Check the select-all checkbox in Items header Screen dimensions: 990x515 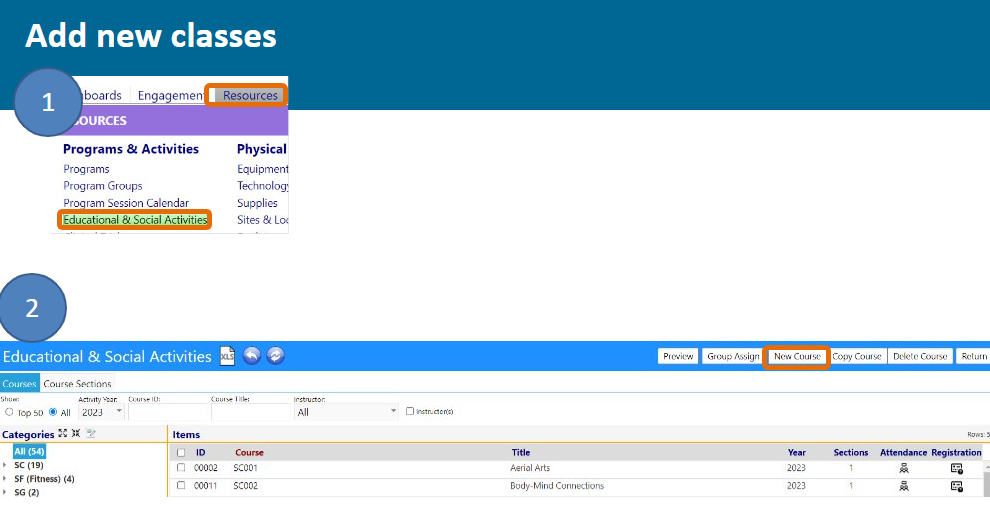click(181, 453)
